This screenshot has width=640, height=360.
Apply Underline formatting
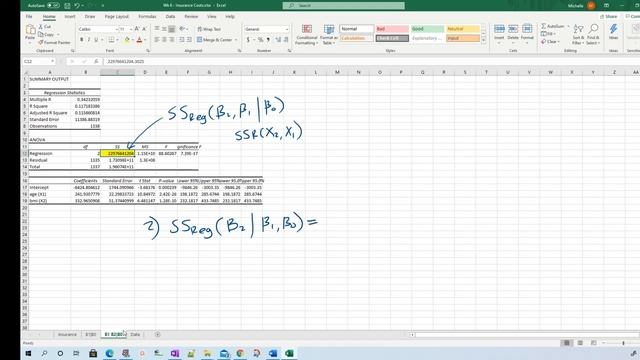tap(96, 40)
